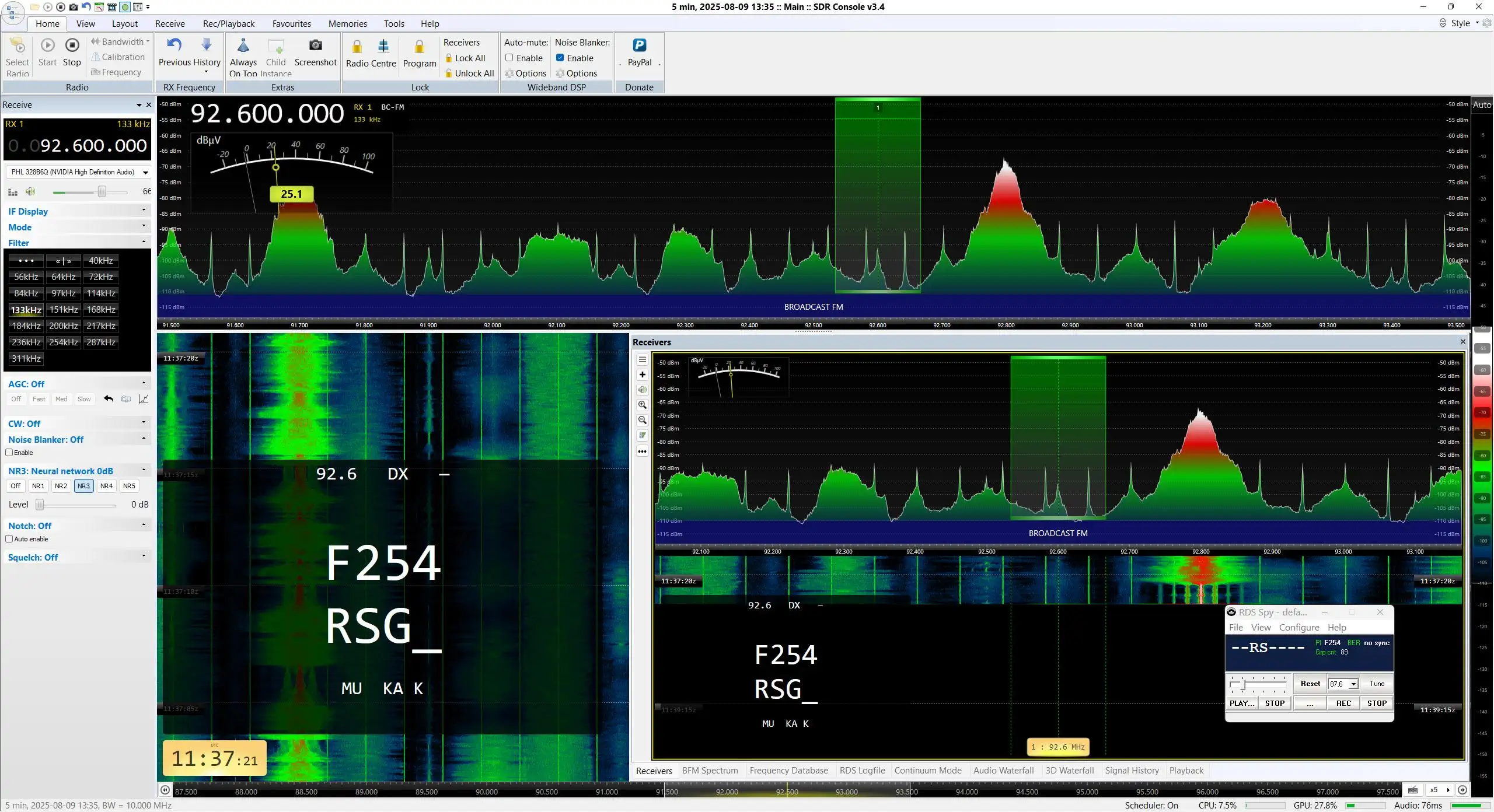Click the plus icon in Receivers panel
Screen dimensions: 1494x812
[642, 374]
